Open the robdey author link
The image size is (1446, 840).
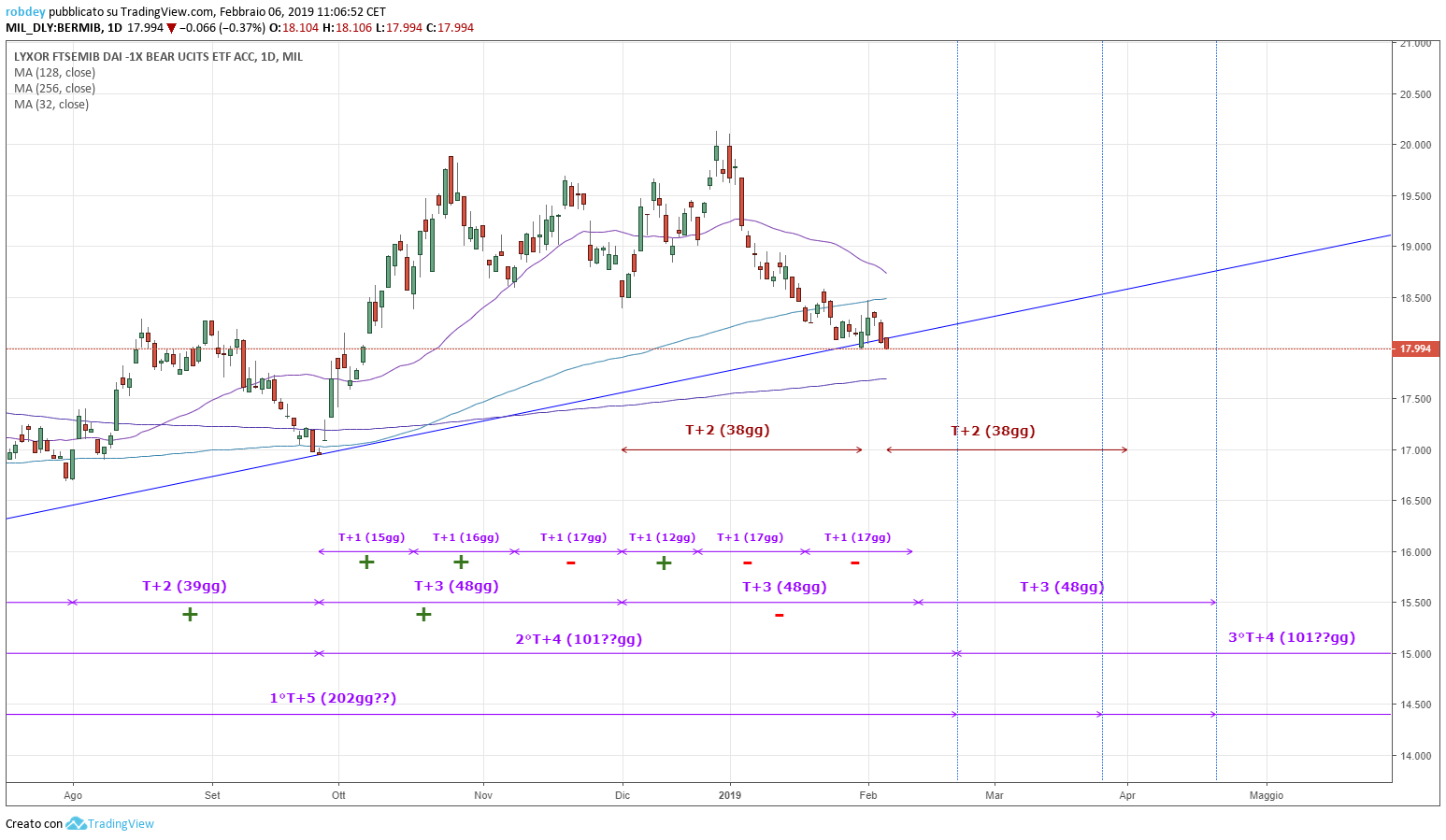25,12
